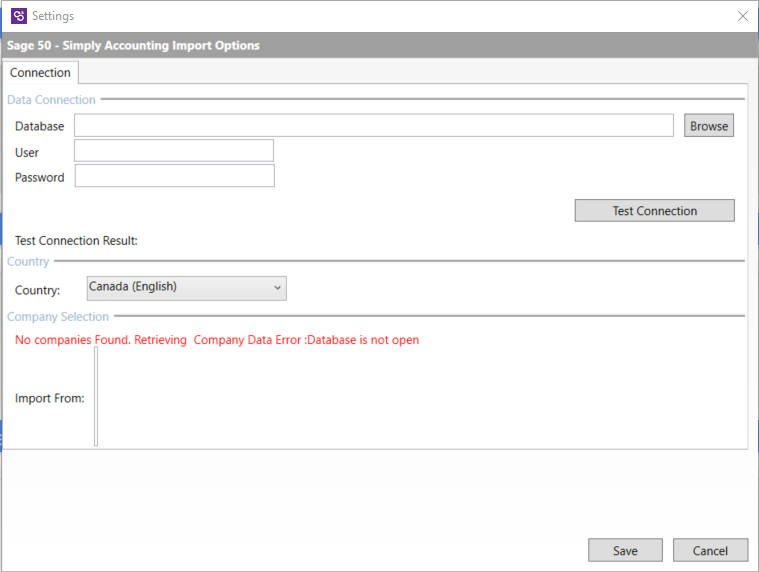Click the 'Password' field label
This screenshot has width=759, height=572.
click(x=40, y=178)
